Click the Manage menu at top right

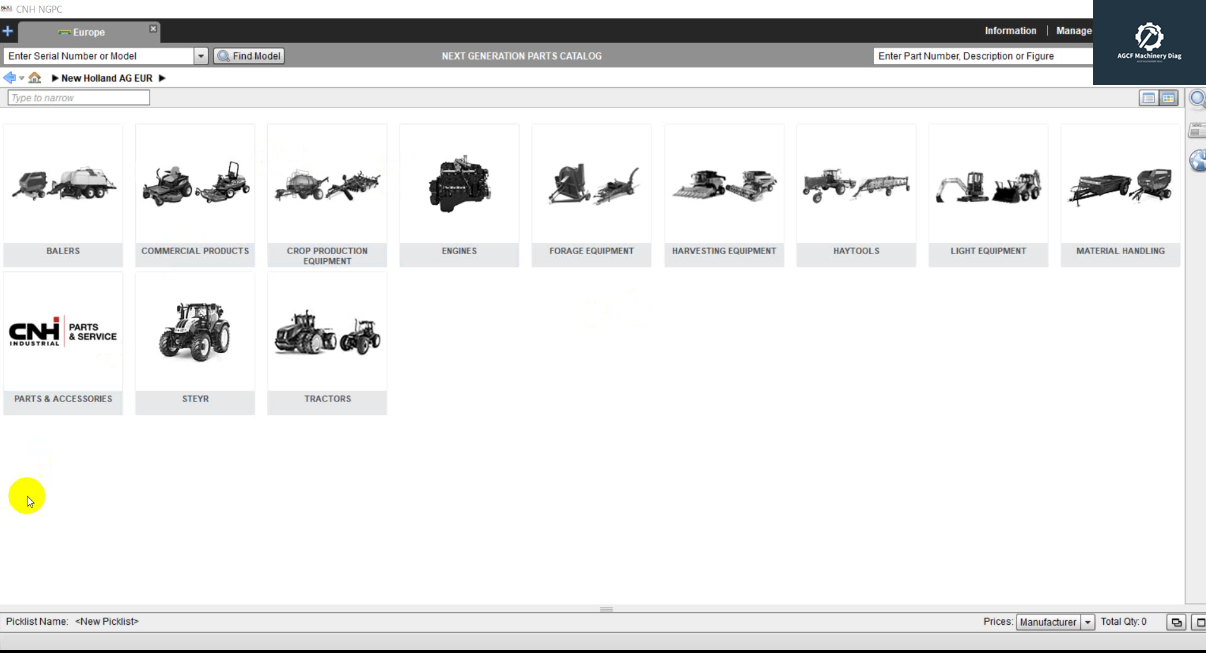tap(1073, 30)
